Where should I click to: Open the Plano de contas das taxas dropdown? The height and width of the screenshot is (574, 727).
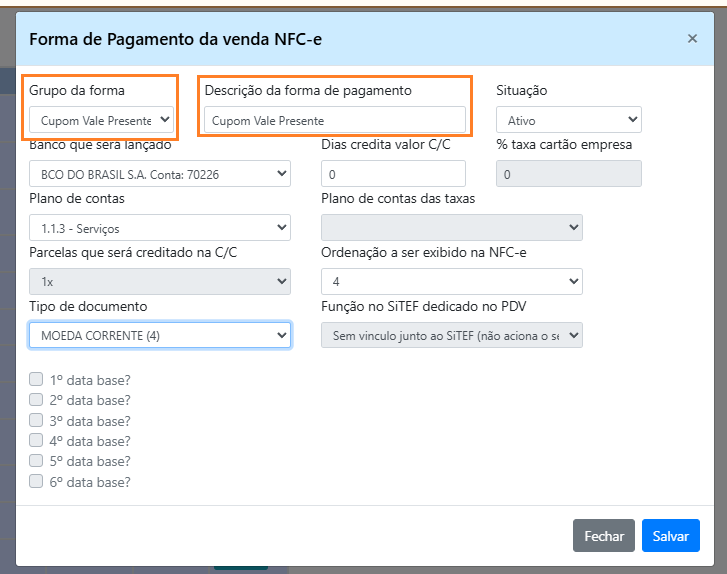451,227
